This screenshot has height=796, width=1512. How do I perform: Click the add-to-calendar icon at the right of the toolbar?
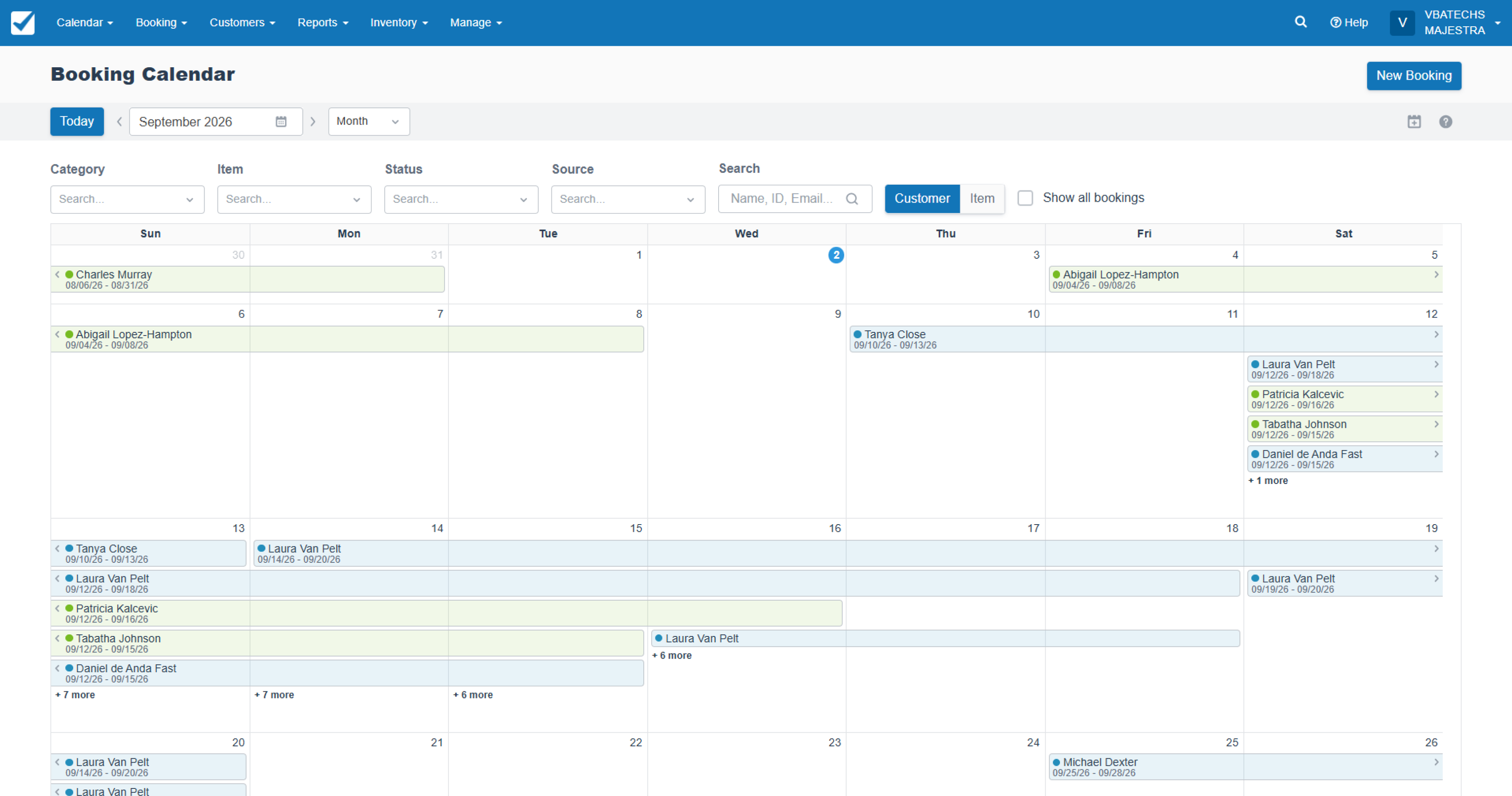(1414, 121)
